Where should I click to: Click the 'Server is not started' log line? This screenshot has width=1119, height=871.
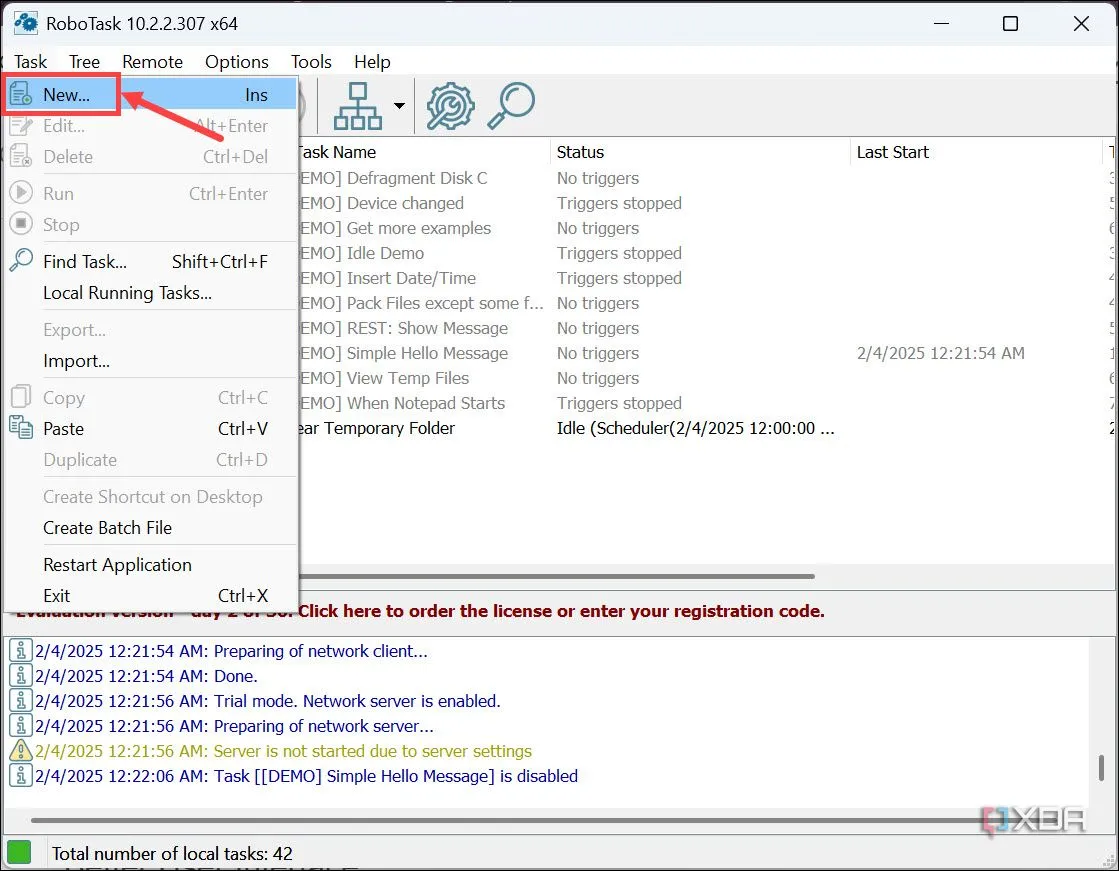pos(283,751)
